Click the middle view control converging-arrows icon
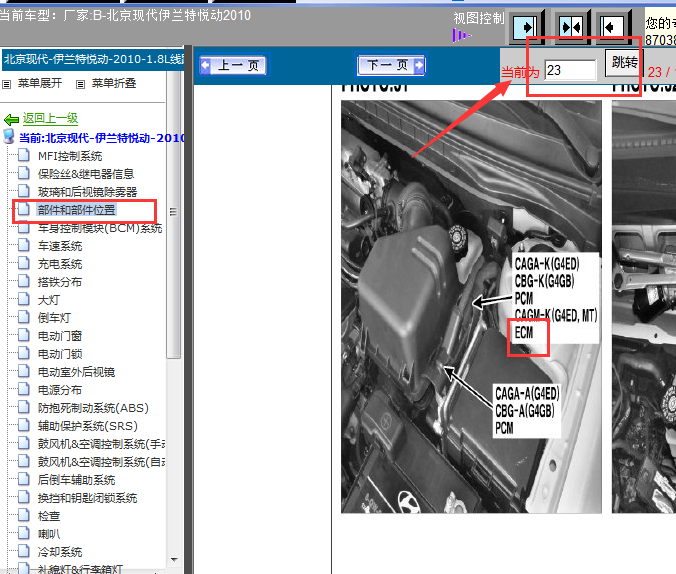 point(571,28)
